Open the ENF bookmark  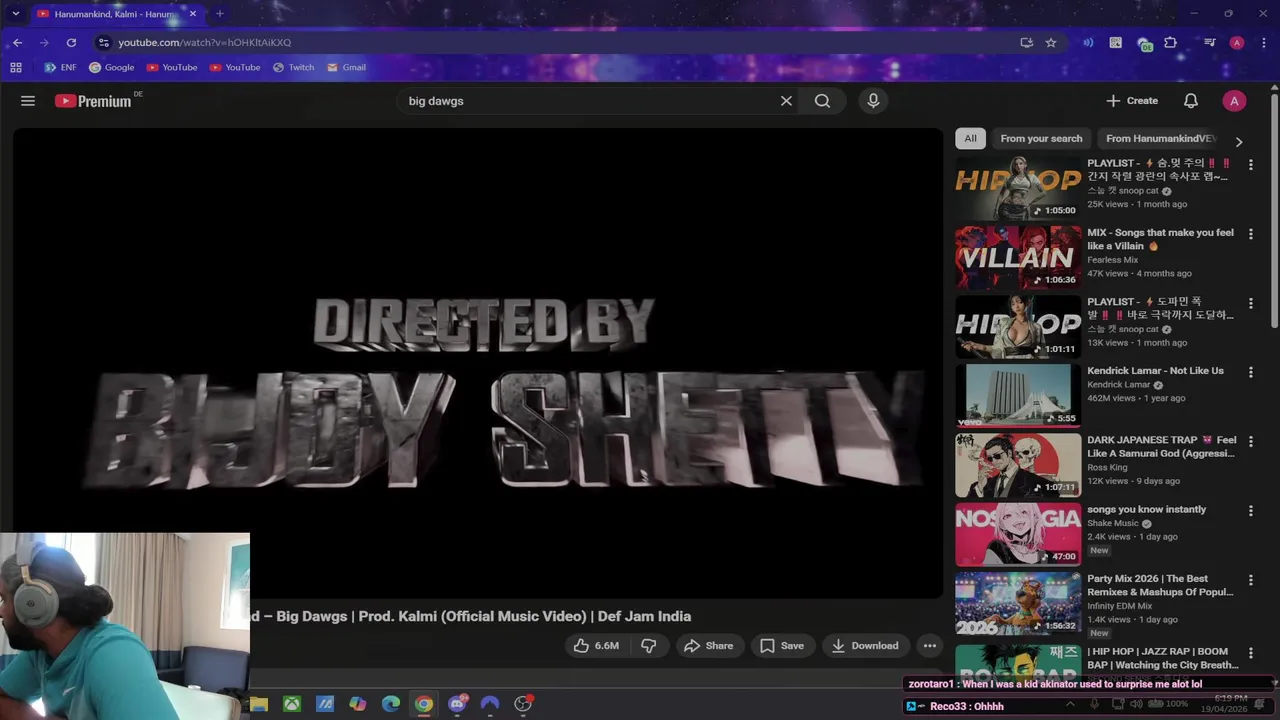point(60,68)
